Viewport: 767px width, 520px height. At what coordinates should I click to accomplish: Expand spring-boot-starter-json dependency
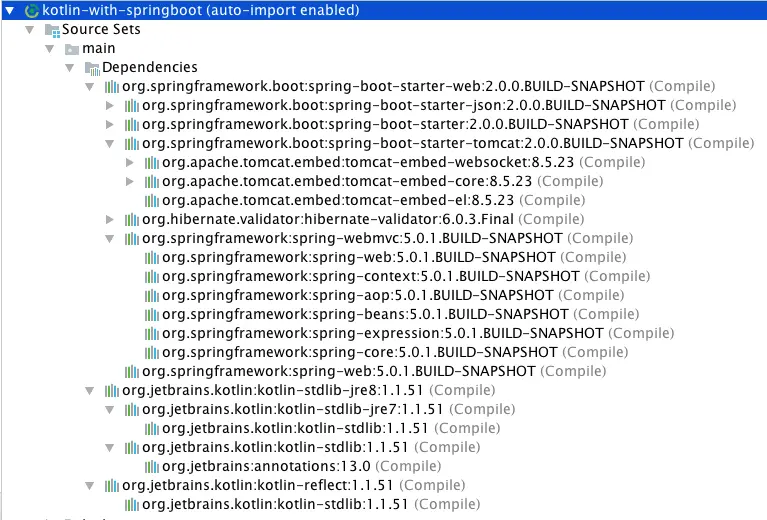[110, 106]
